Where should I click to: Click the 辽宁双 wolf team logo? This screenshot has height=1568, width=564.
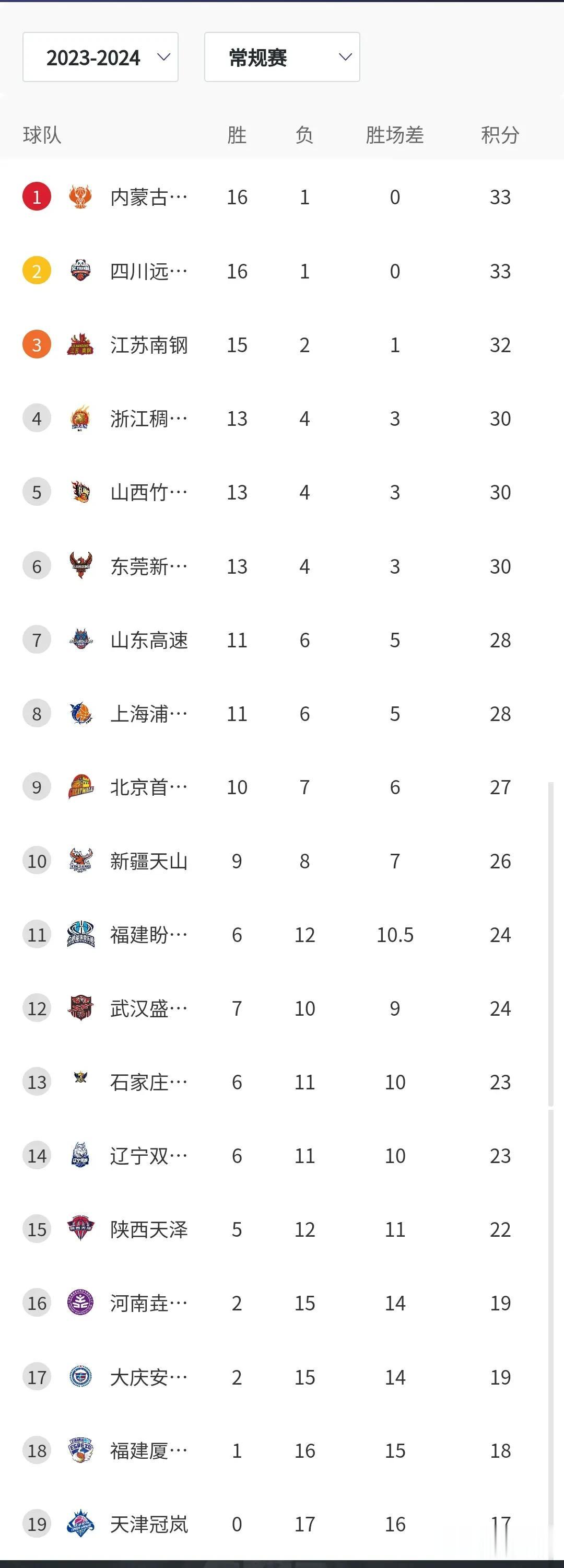tap(80, 1155)
